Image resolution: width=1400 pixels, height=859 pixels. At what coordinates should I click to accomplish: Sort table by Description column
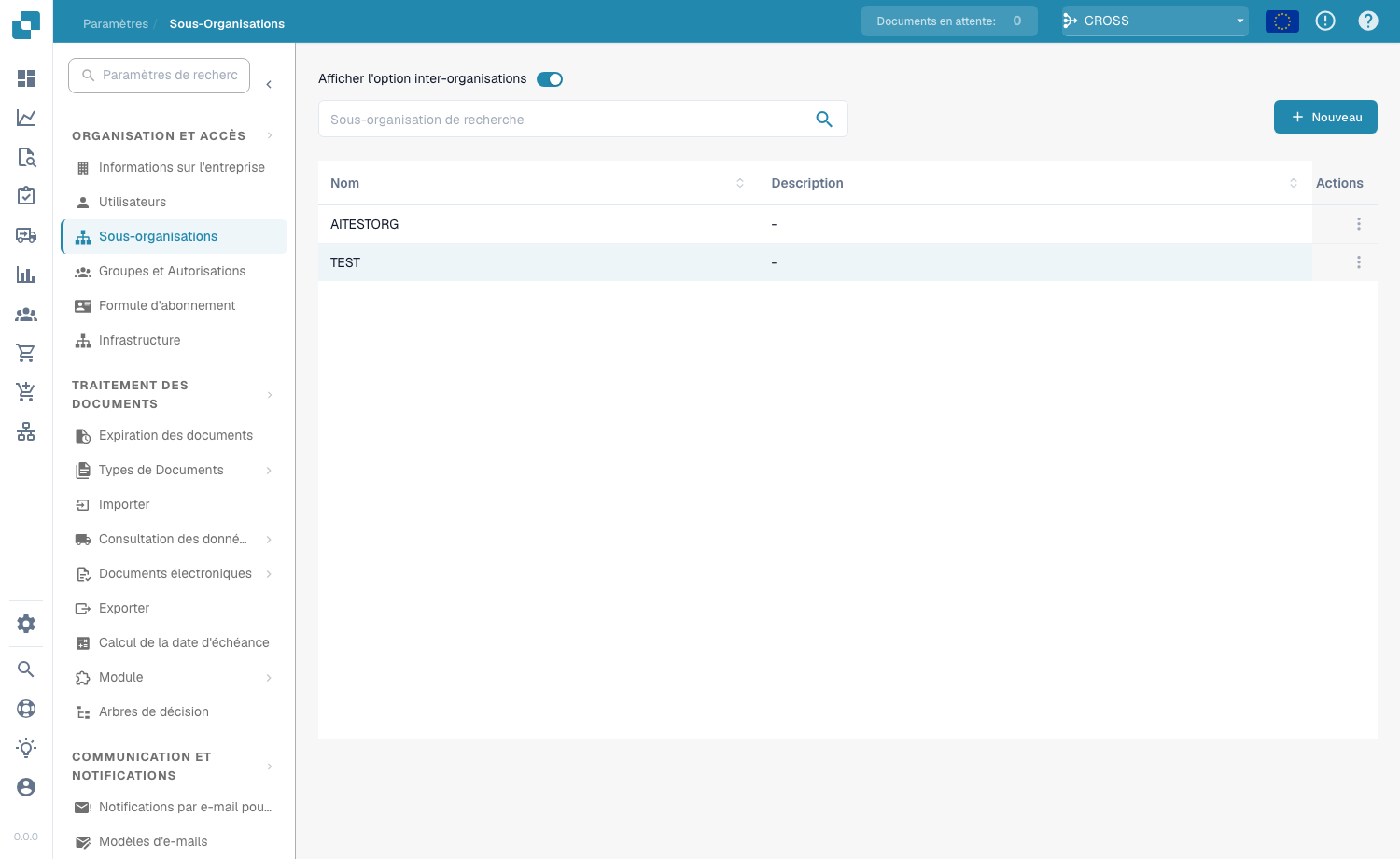(x=1294, y=183)
